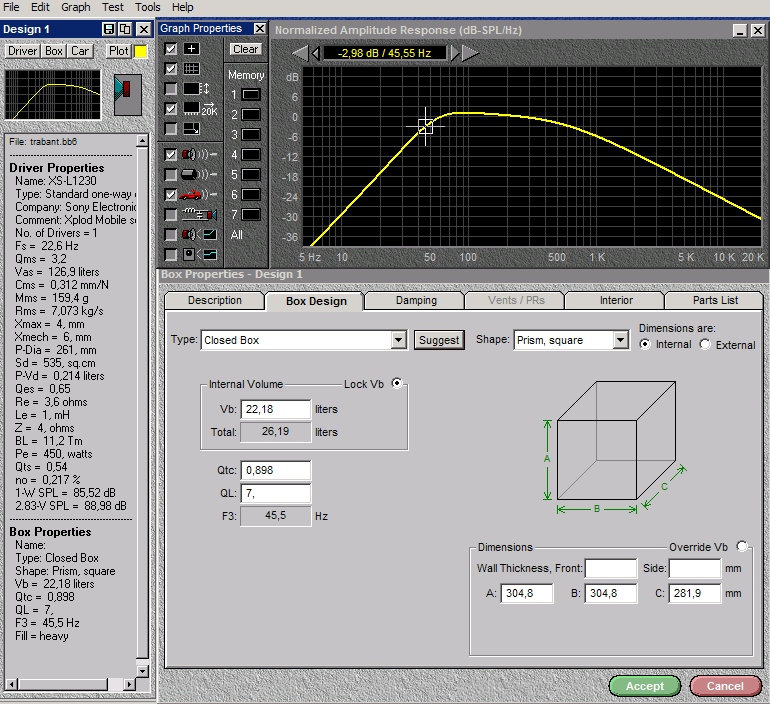Viewport: 770px width, 704px height.
Task: Click the yellow plot color swatch
Action: [x=141, y=51]
